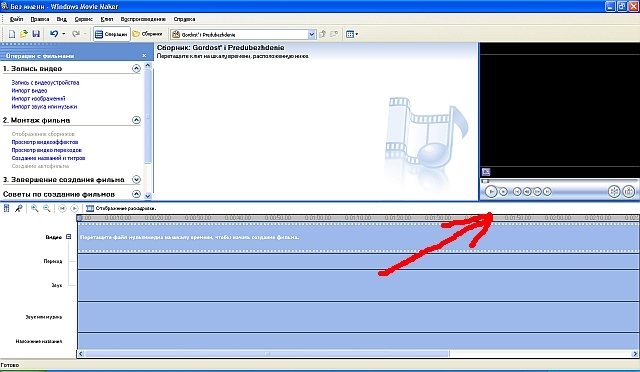This screenshot has width=640, height=372.
Task: Click the Наложение названия track label
Action: pyautogui.click(x=39, y=341)
